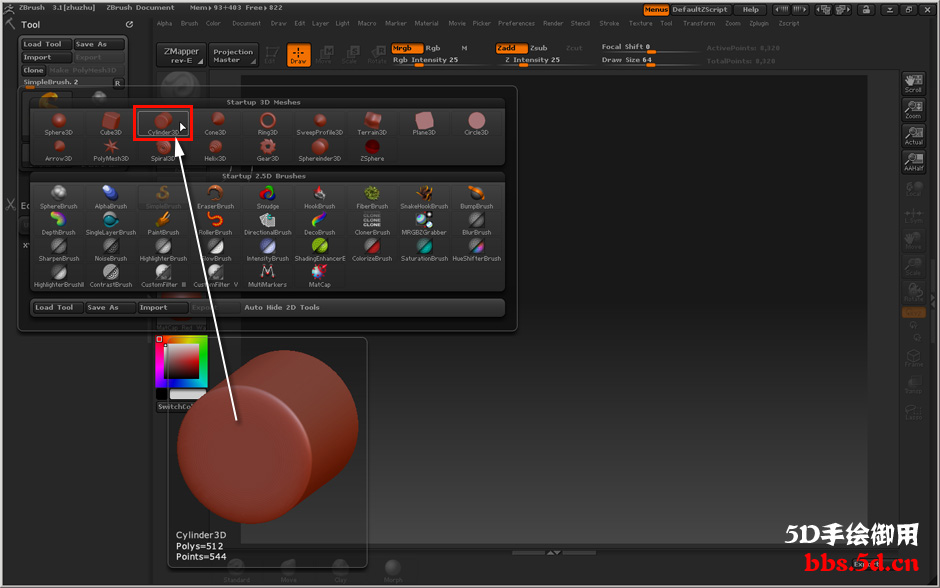
Task: Select the FiberBrush
Action: click(372, 197)
